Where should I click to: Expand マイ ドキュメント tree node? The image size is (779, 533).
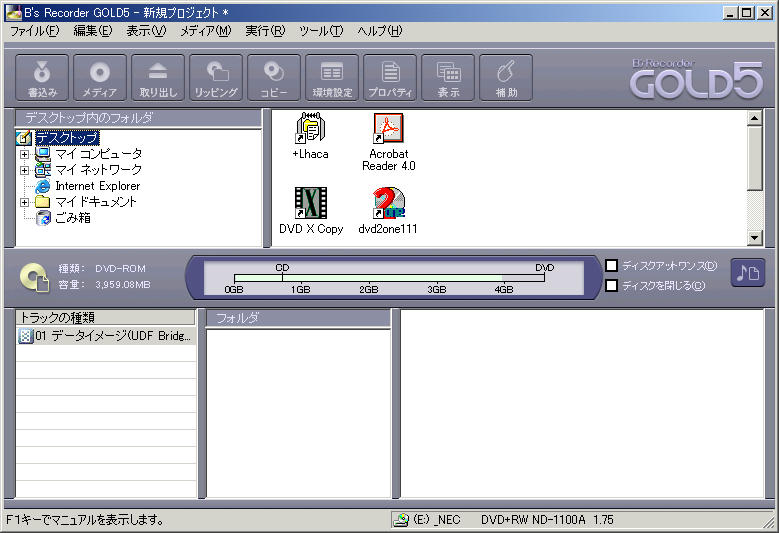click(24, 202)
